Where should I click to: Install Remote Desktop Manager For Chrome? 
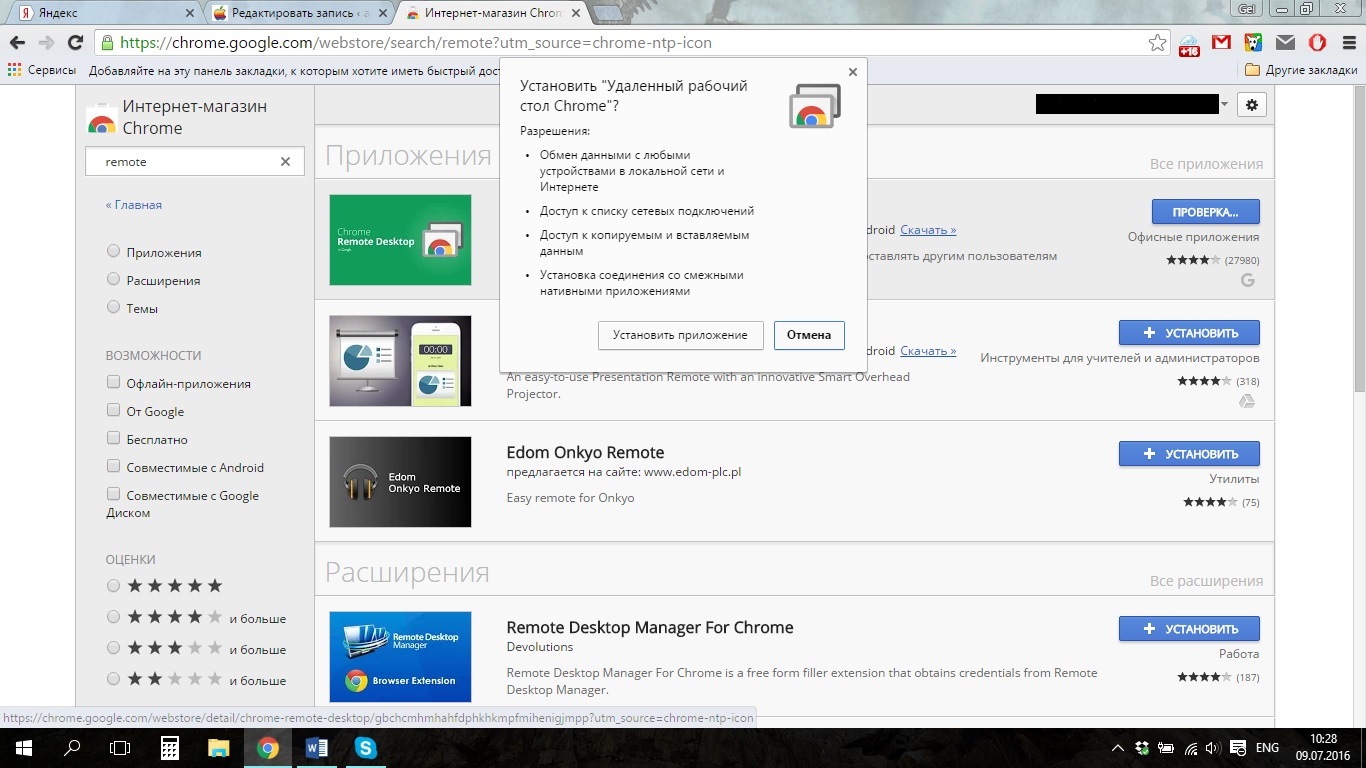pyautogui.click(x=1189, y=629)
